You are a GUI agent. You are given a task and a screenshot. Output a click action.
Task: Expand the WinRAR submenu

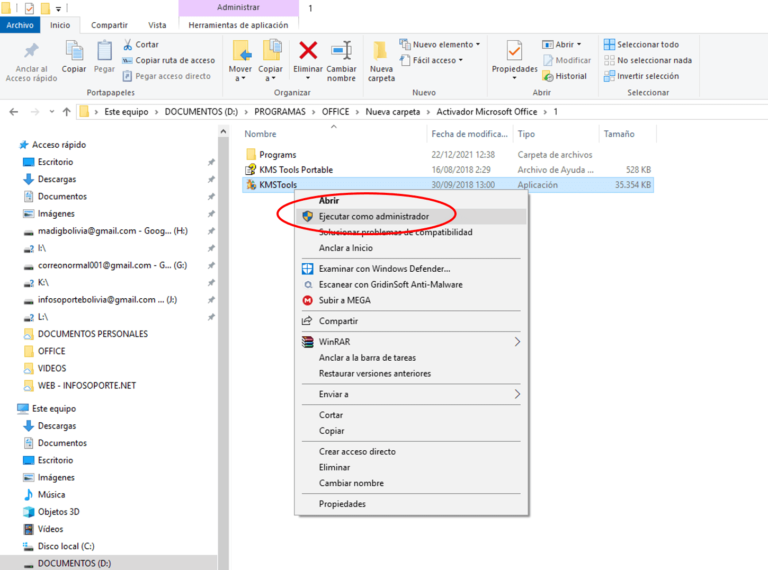410,342
